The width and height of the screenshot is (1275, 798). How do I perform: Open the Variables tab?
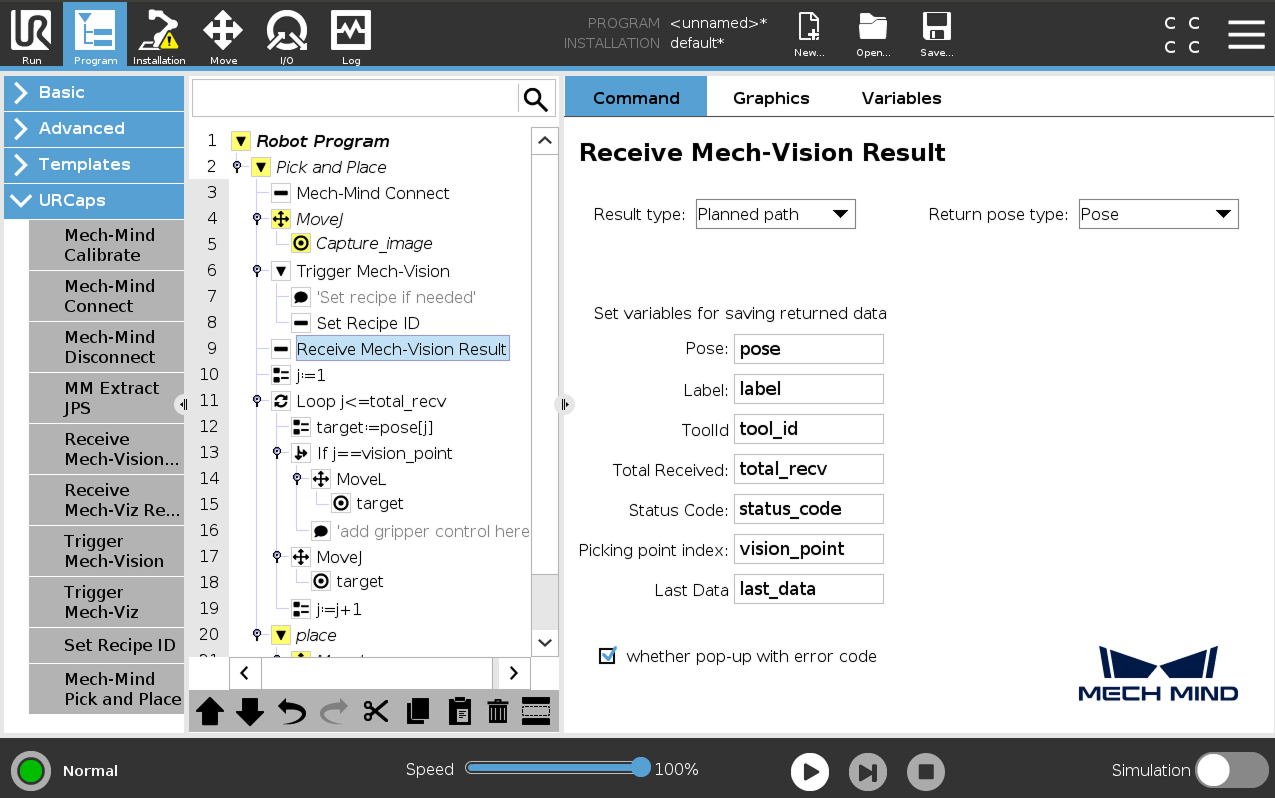click(x=900, y=97)
